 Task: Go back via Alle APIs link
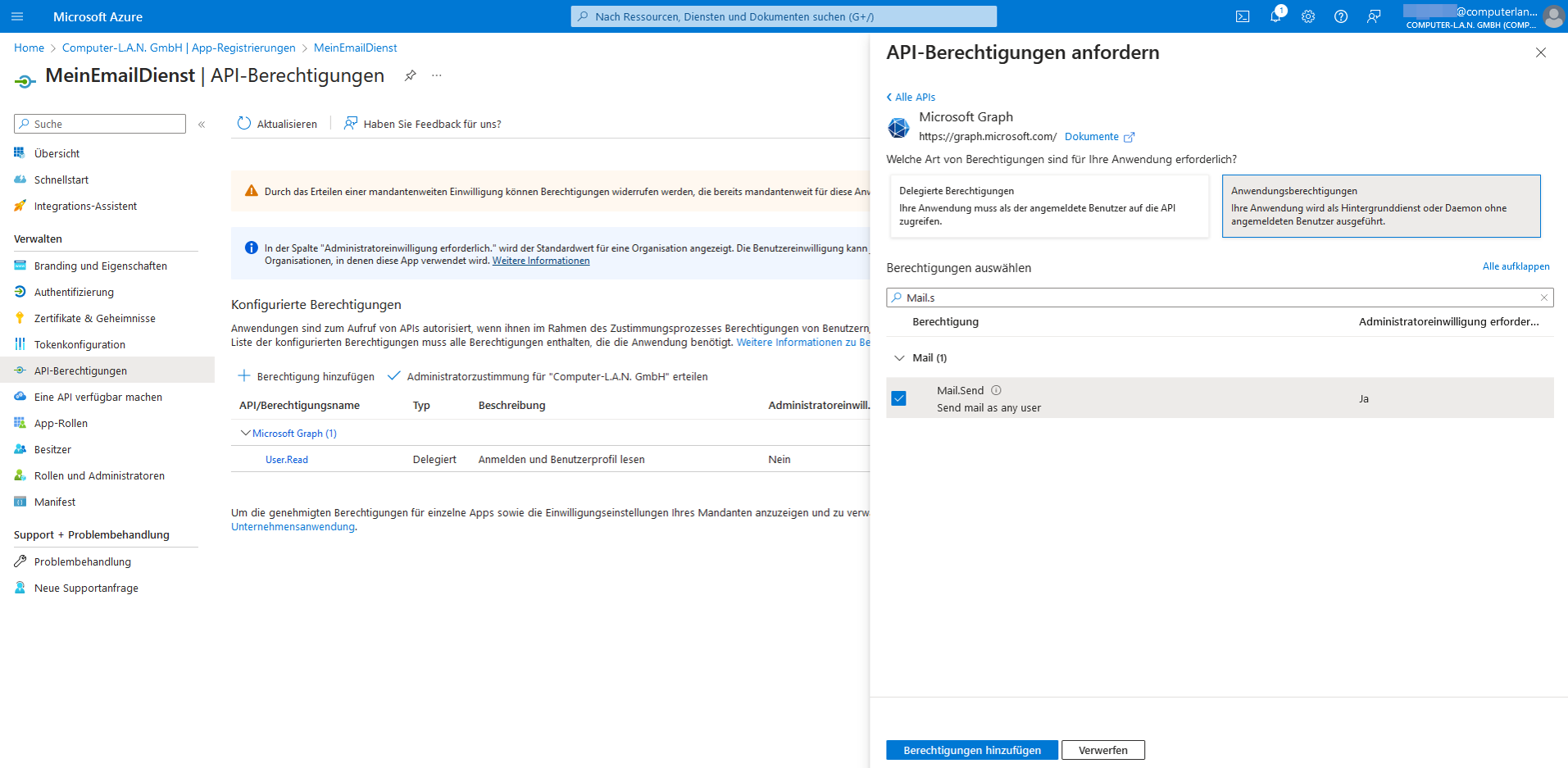click(911, 97)
